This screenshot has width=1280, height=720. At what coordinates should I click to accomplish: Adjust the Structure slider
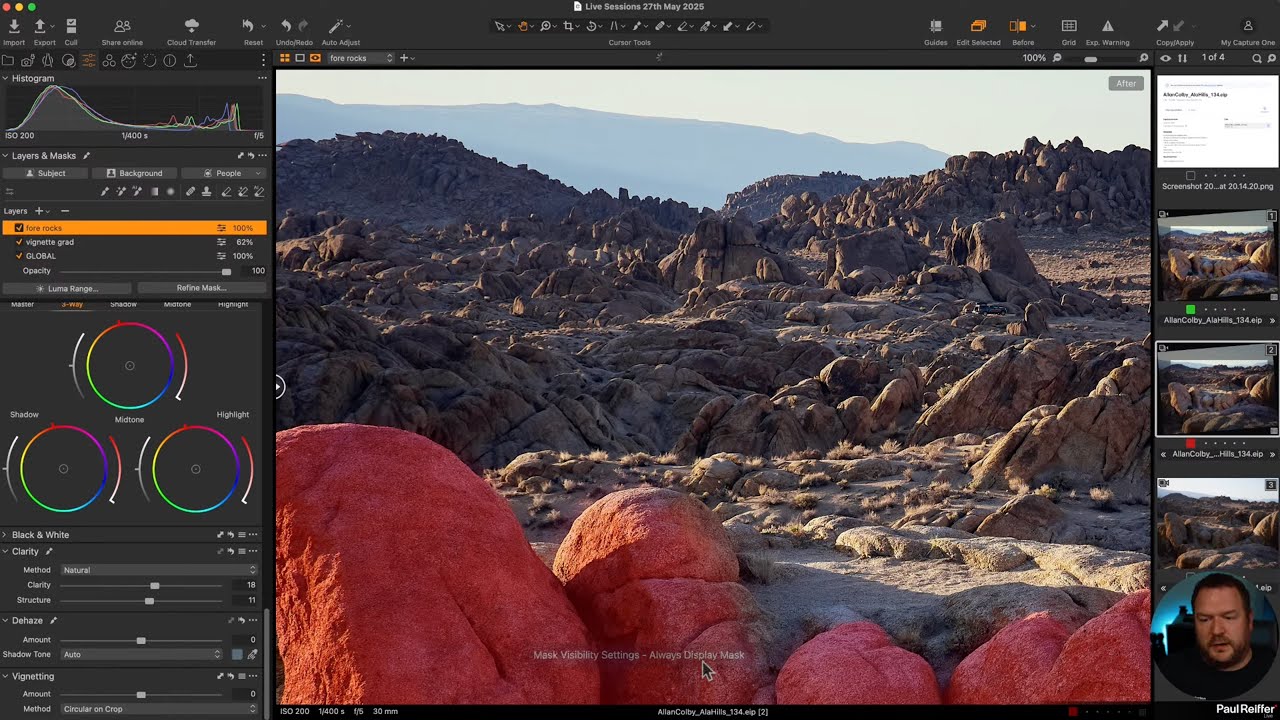(x=149, y=600)
